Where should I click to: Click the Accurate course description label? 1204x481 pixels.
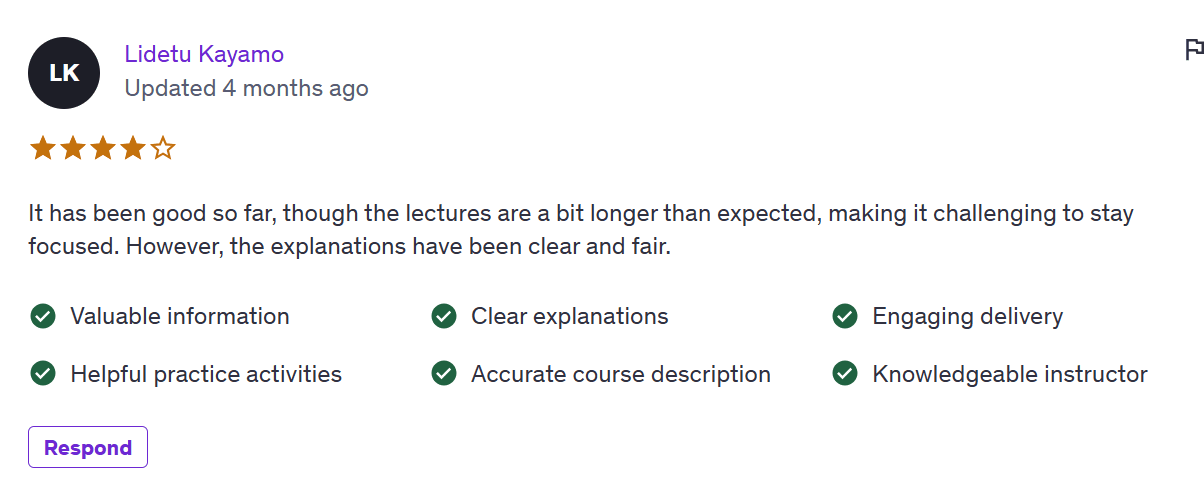coord(620,374)
